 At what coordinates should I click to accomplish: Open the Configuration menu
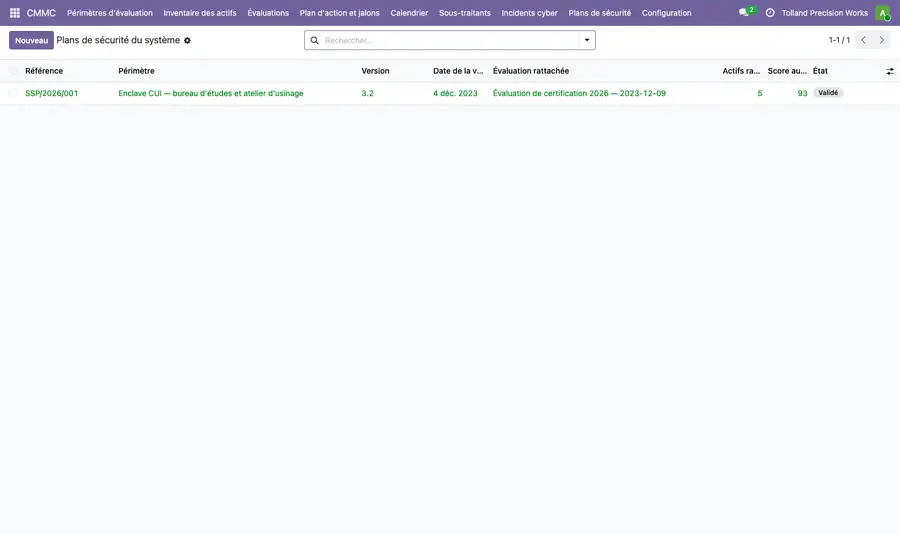[x=666, y=13]
